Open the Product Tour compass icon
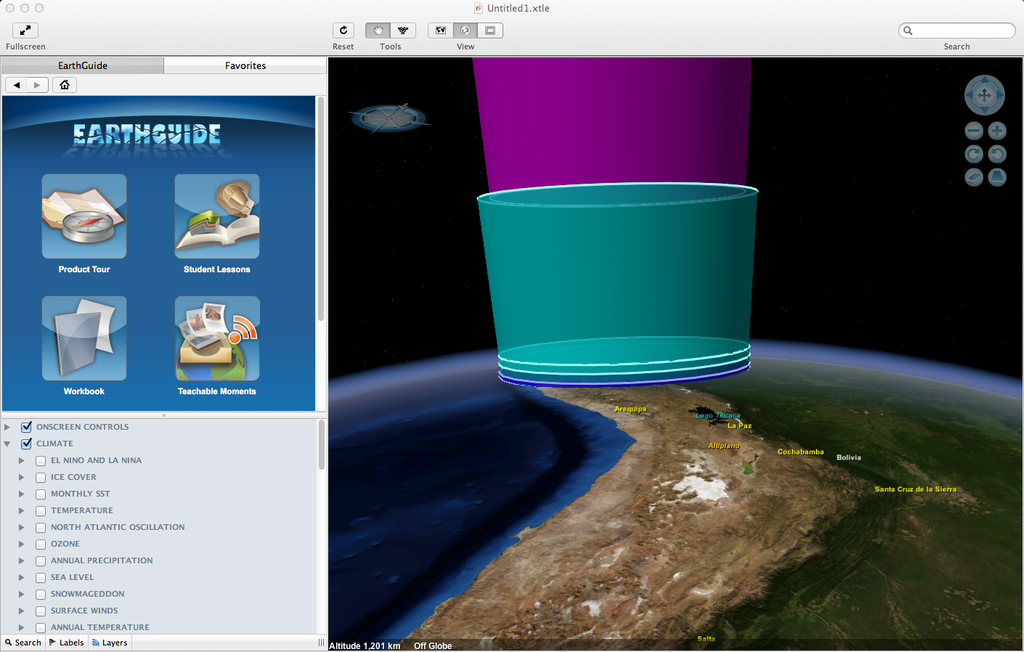Image resolution: width=1024 pixels, height=652 pixels. tap(84, 216)
